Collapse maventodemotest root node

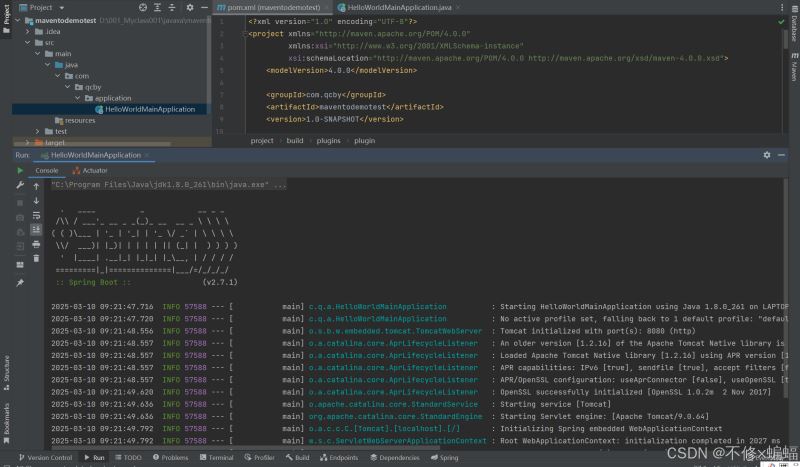(x=18, y=20)
